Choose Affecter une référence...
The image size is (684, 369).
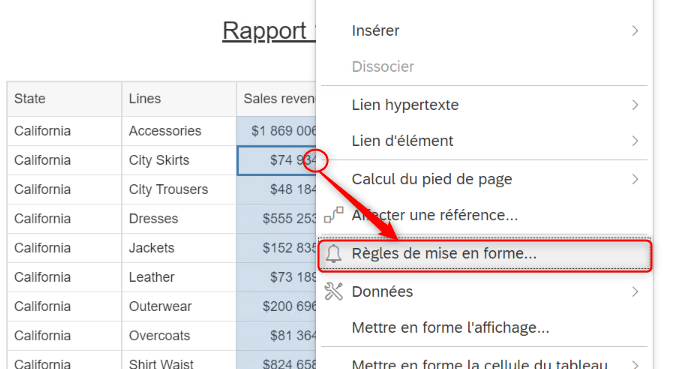[484, 215]
